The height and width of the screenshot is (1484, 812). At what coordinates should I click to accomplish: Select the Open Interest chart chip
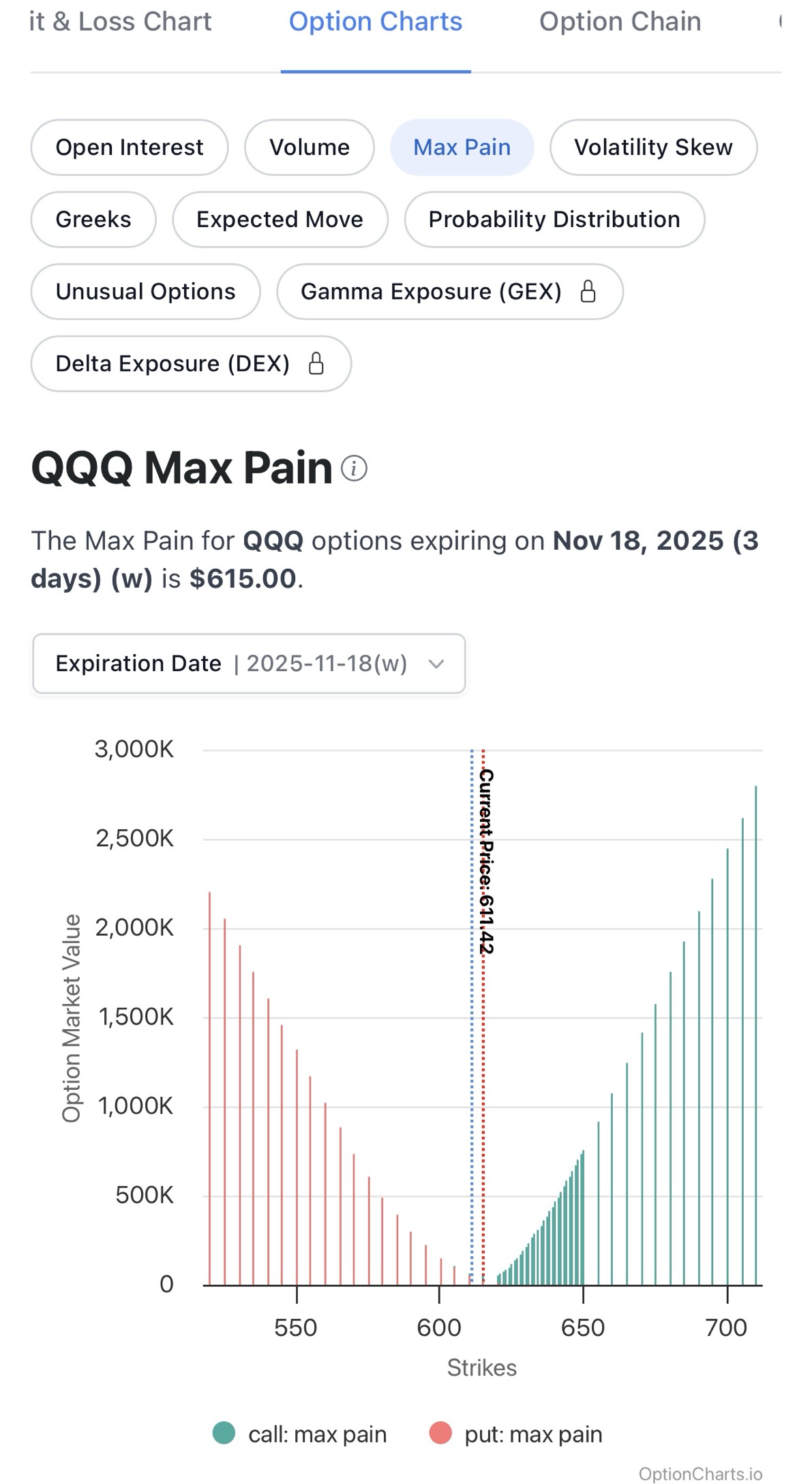coord(130,147)
